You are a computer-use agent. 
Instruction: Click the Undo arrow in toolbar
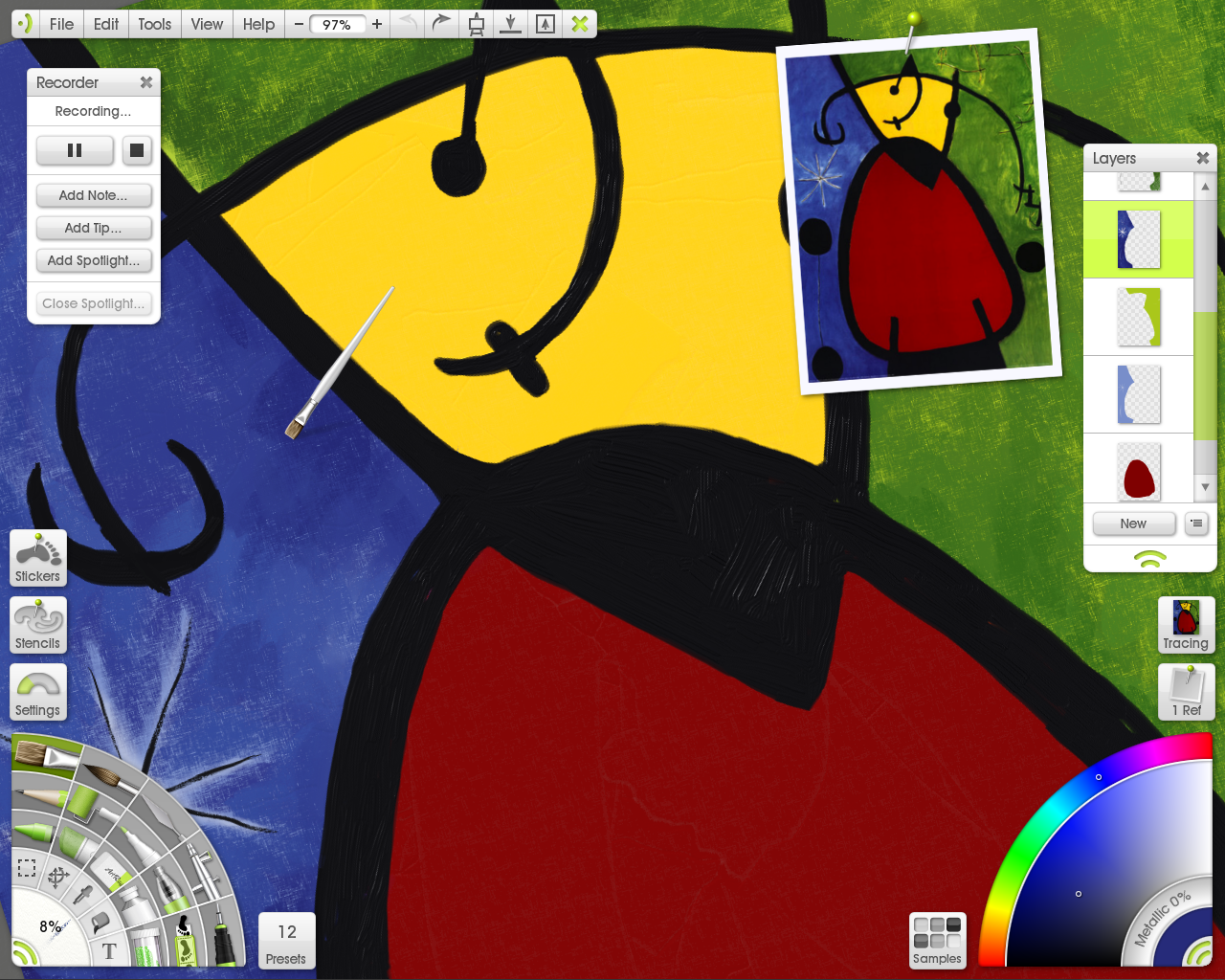[x=409, y=24]
